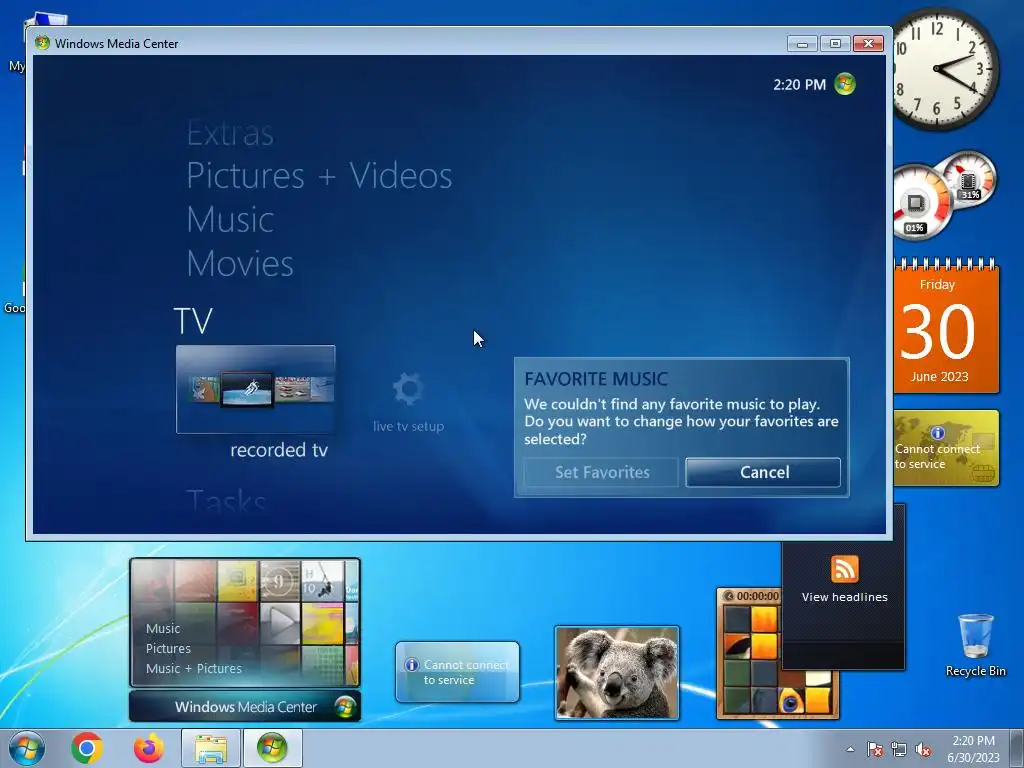The width and height of the screenshot is (1024, 768).
Task: Open live tv setup gear icon
Action: point(409,389)
